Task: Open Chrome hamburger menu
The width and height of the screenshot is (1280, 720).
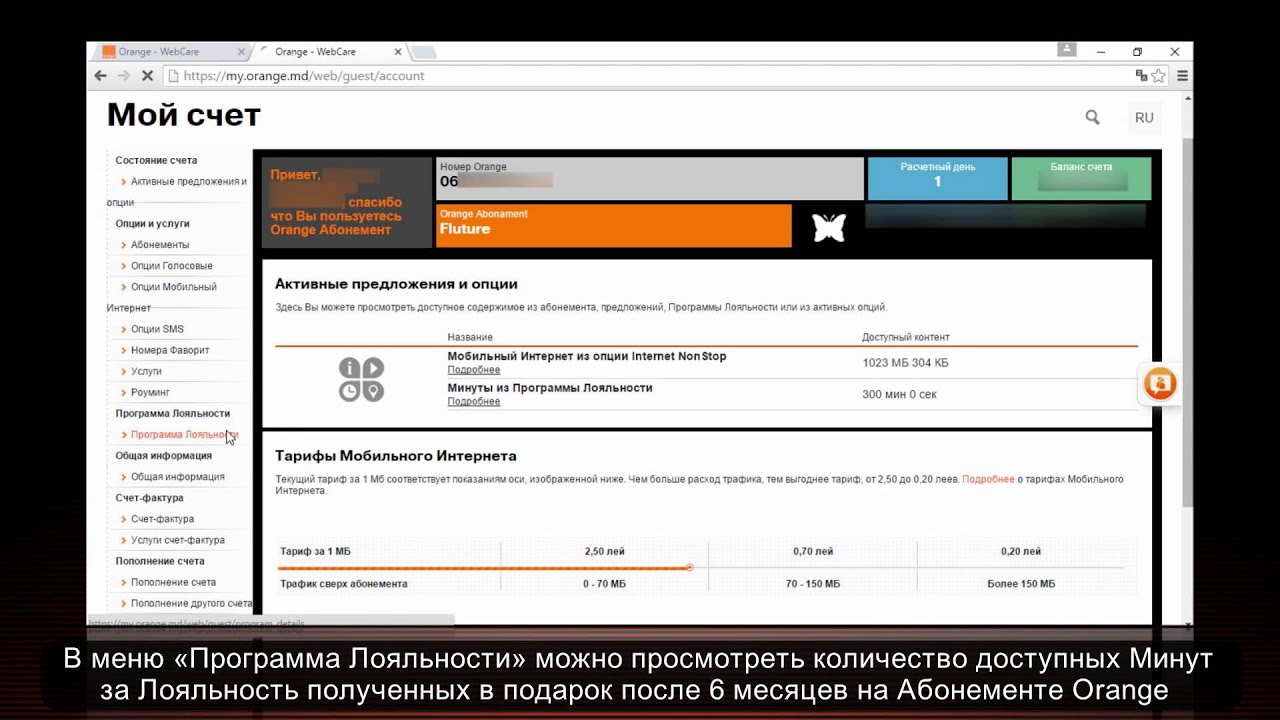Action: [1182, 75]
